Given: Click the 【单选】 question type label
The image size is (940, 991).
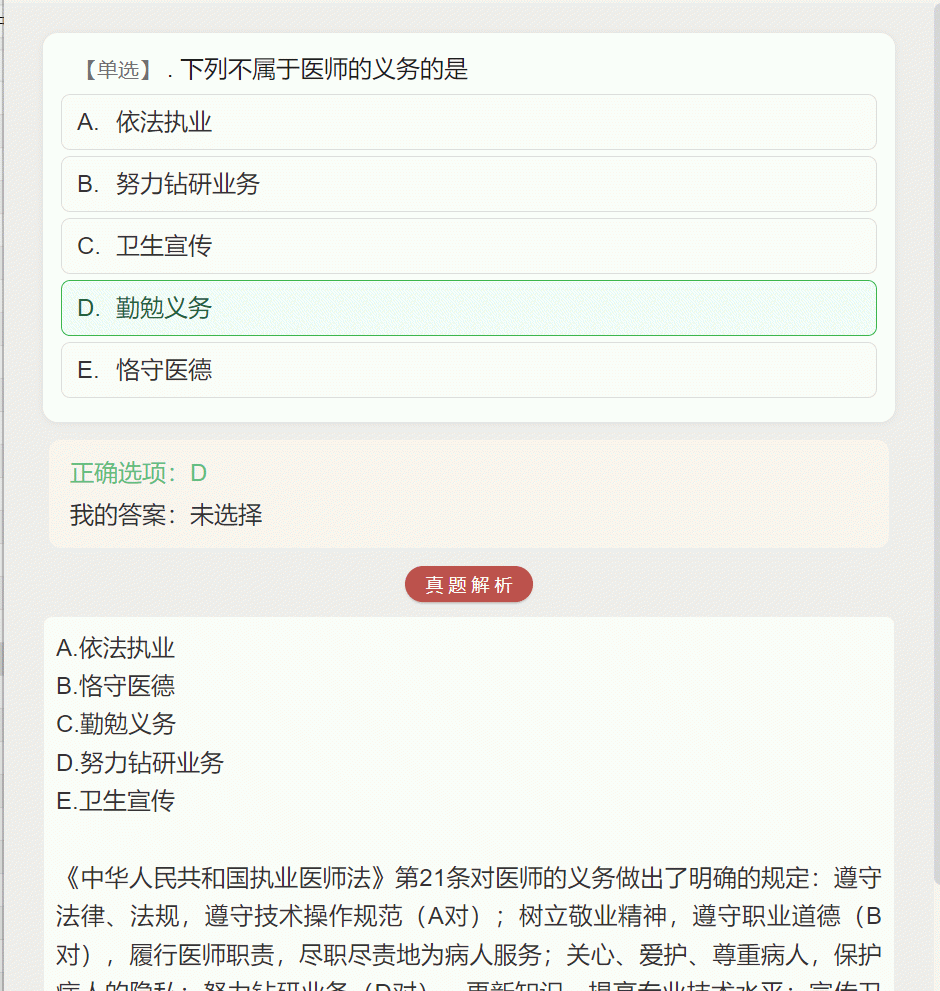Looking at the screenshot, I should click(119, 70).
